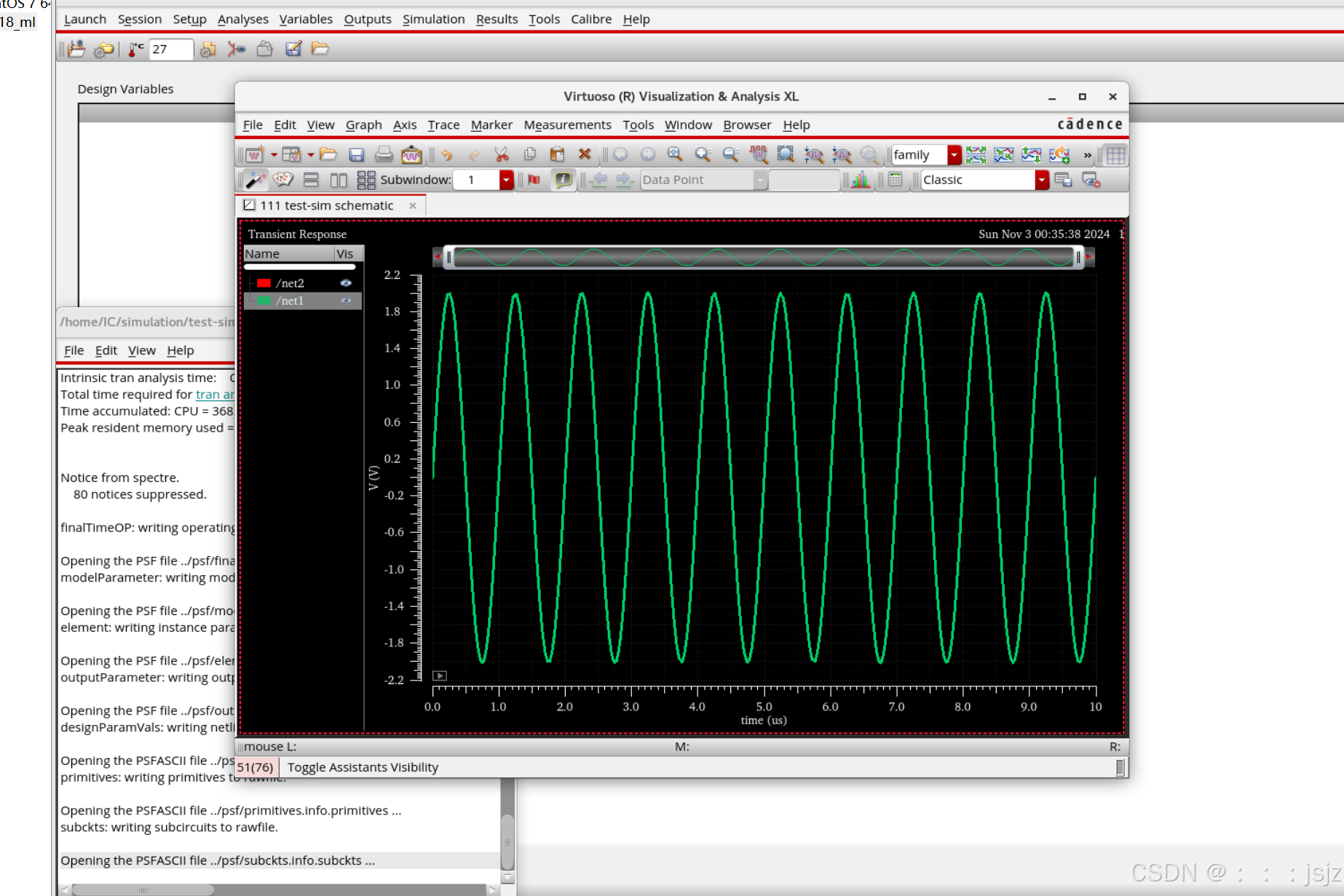Toggle the grid display button
The image size is (1344, 896).
(x=1115, y=154)
